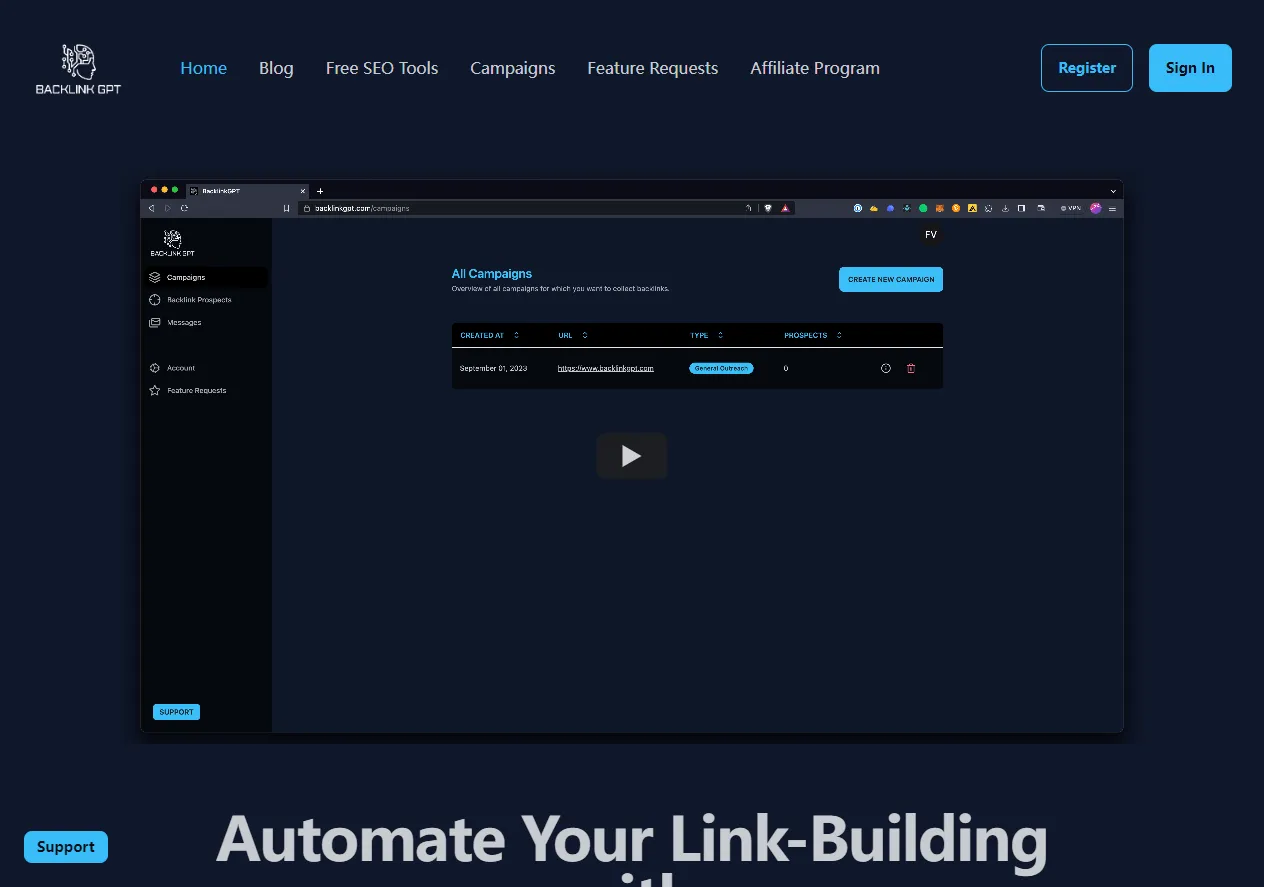Click the 'Automate Your Link-Building' heading
This screenshot has height=887, width=1264.
(x=632, y=839)
